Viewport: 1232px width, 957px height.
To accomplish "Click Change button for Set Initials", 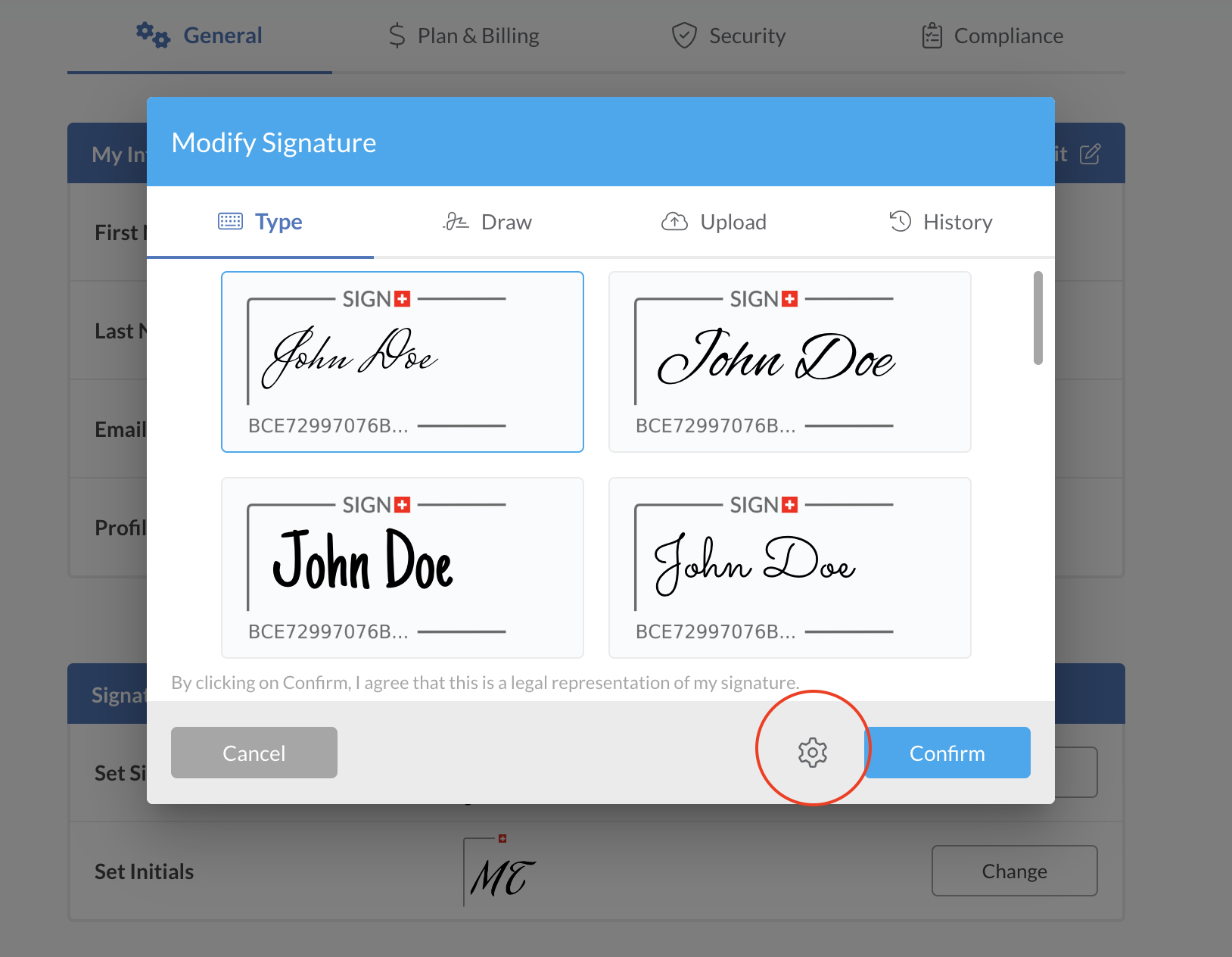I will click(1014, 871).
